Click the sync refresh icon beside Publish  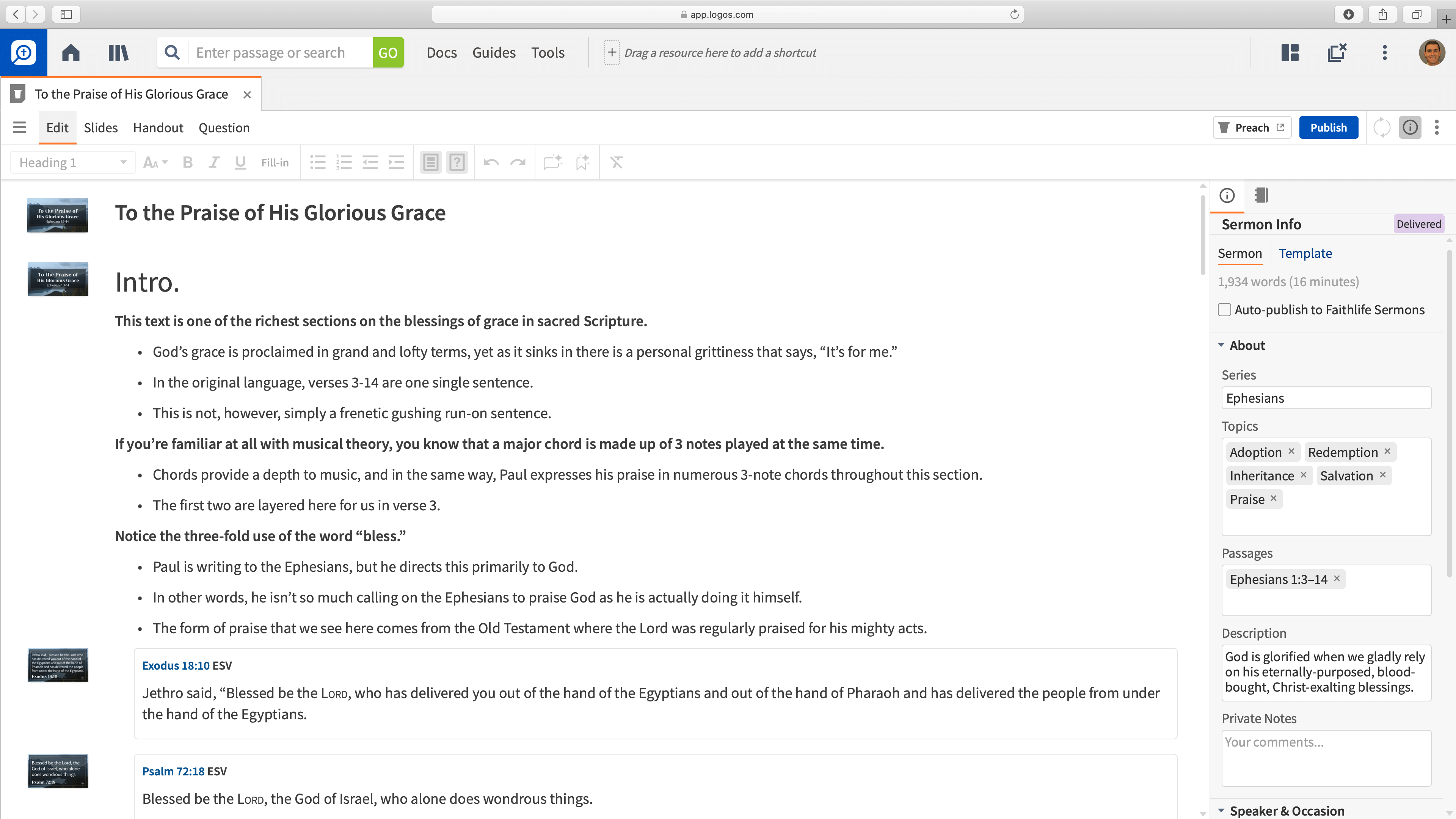click(1381, 127)
